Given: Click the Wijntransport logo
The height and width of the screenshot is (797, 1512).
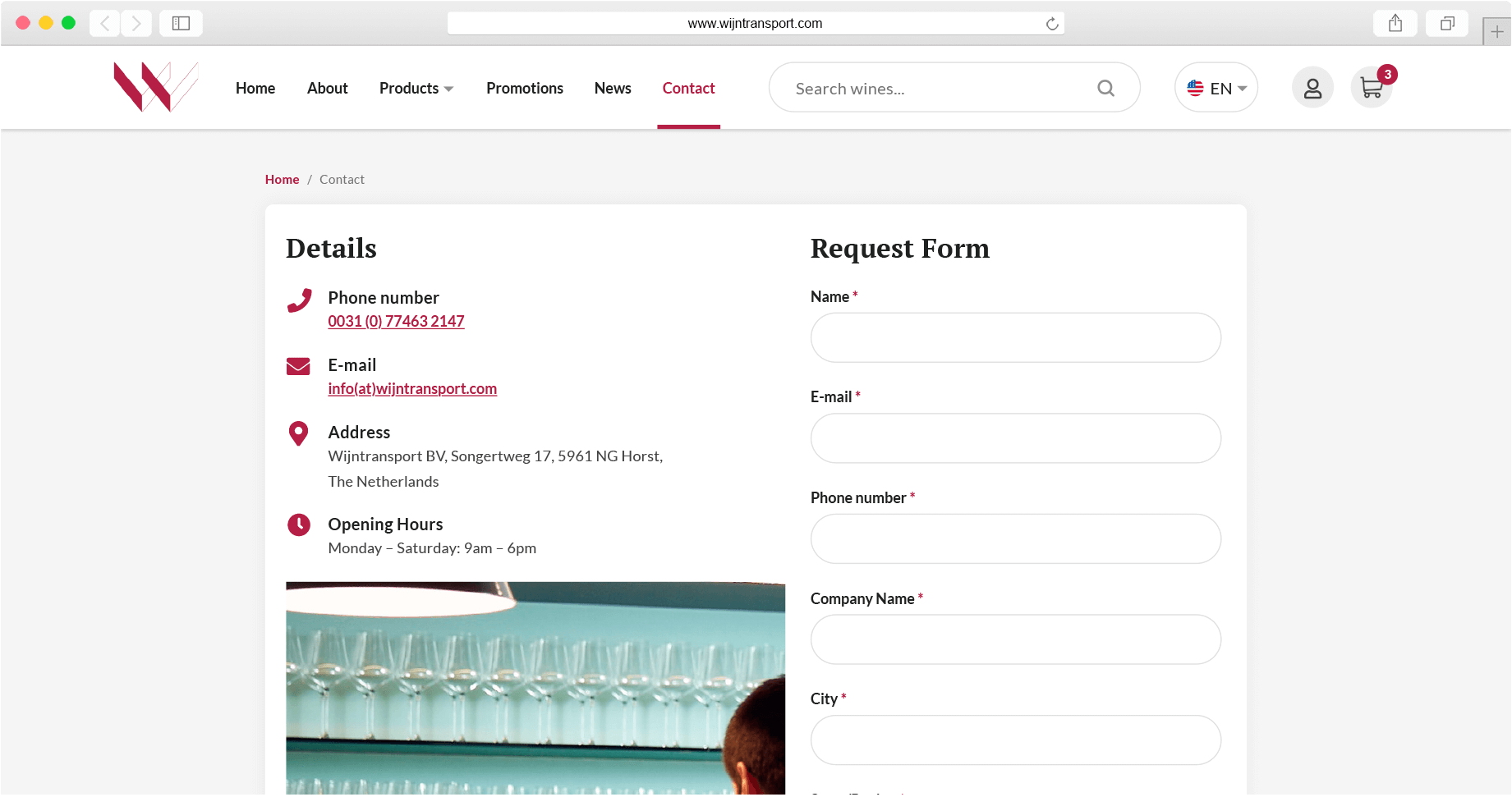Looking at the screenshot, I should point(155,87).
